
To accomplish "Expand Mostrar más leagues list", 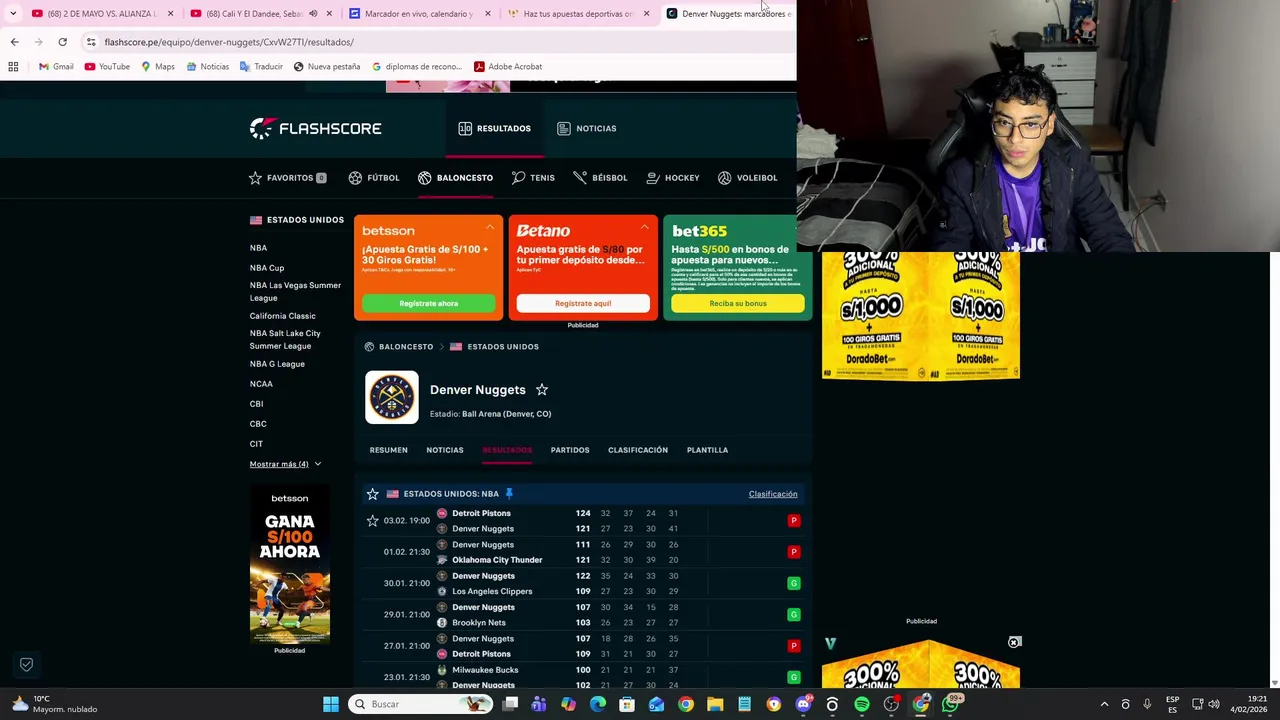I will [x=285, y=464].
